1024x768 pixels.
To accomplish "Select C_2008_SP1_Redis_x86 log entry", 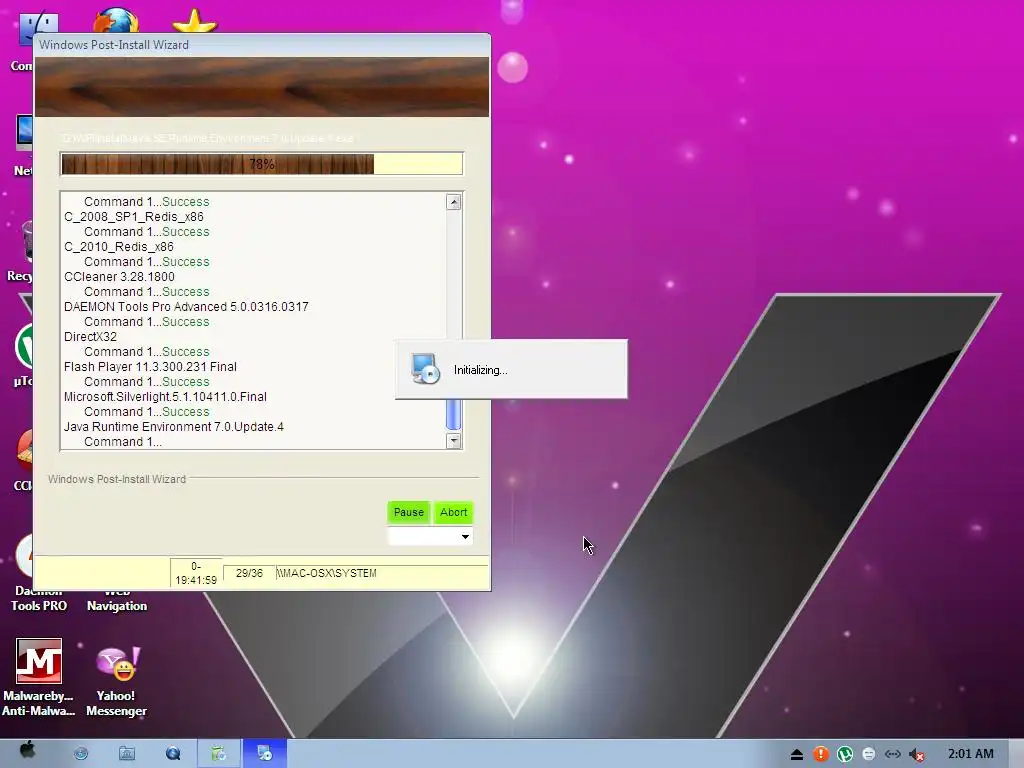I will pyautogui.click(x=134, y=217).
